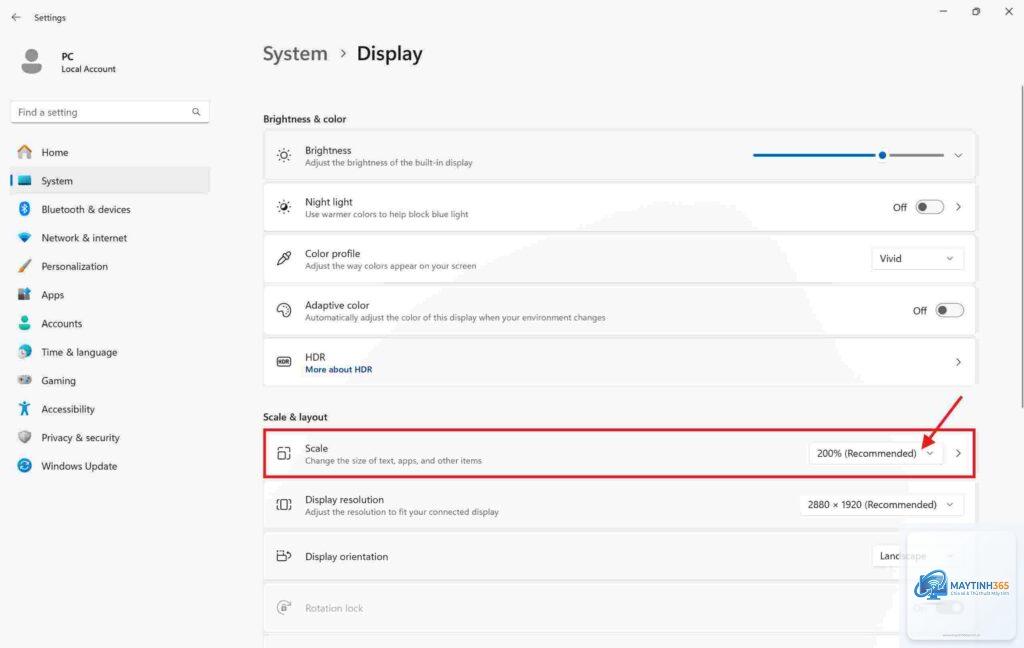Switch to Time & language settings

(x=79, y=352)
